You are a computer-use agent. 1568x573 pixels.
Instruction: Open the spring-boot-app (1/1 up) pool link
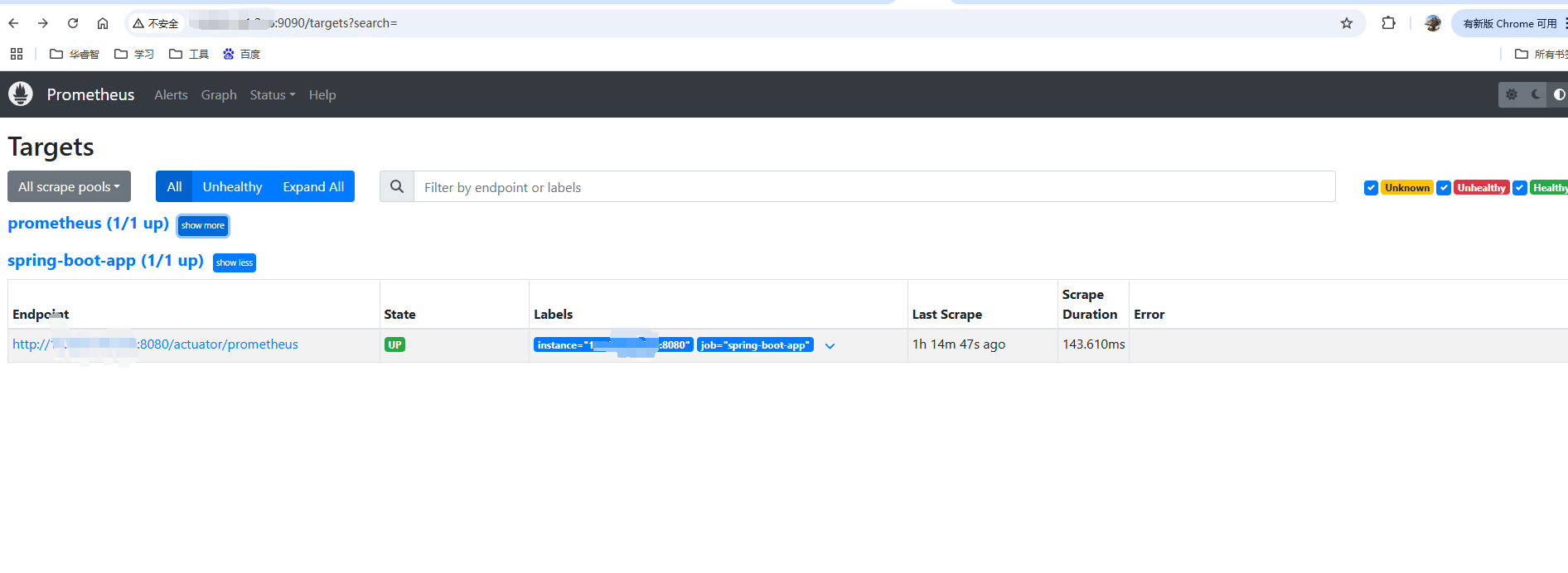(x=105, y=261)
